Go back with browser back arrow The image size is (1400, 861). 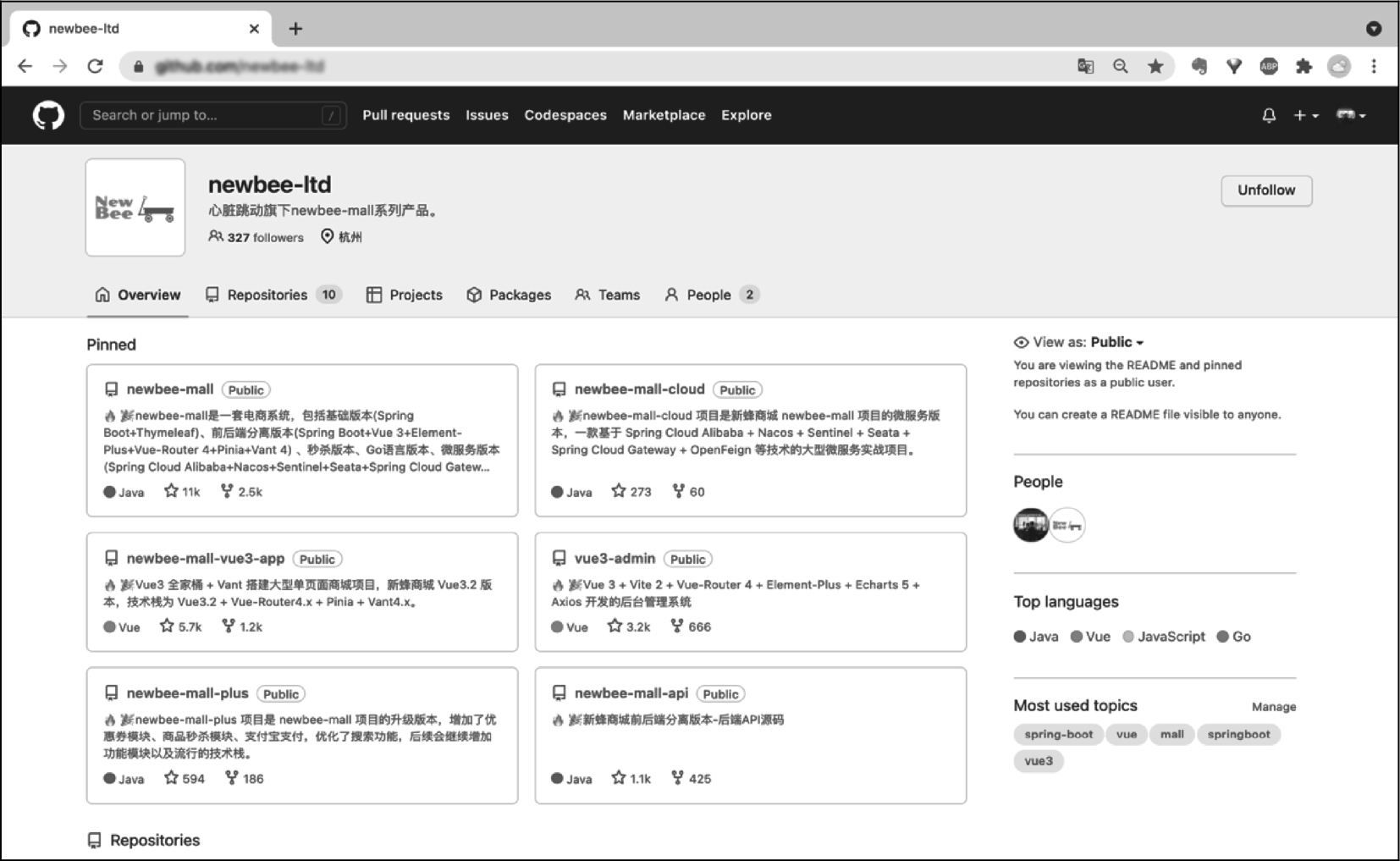click(x=25, y=66)
